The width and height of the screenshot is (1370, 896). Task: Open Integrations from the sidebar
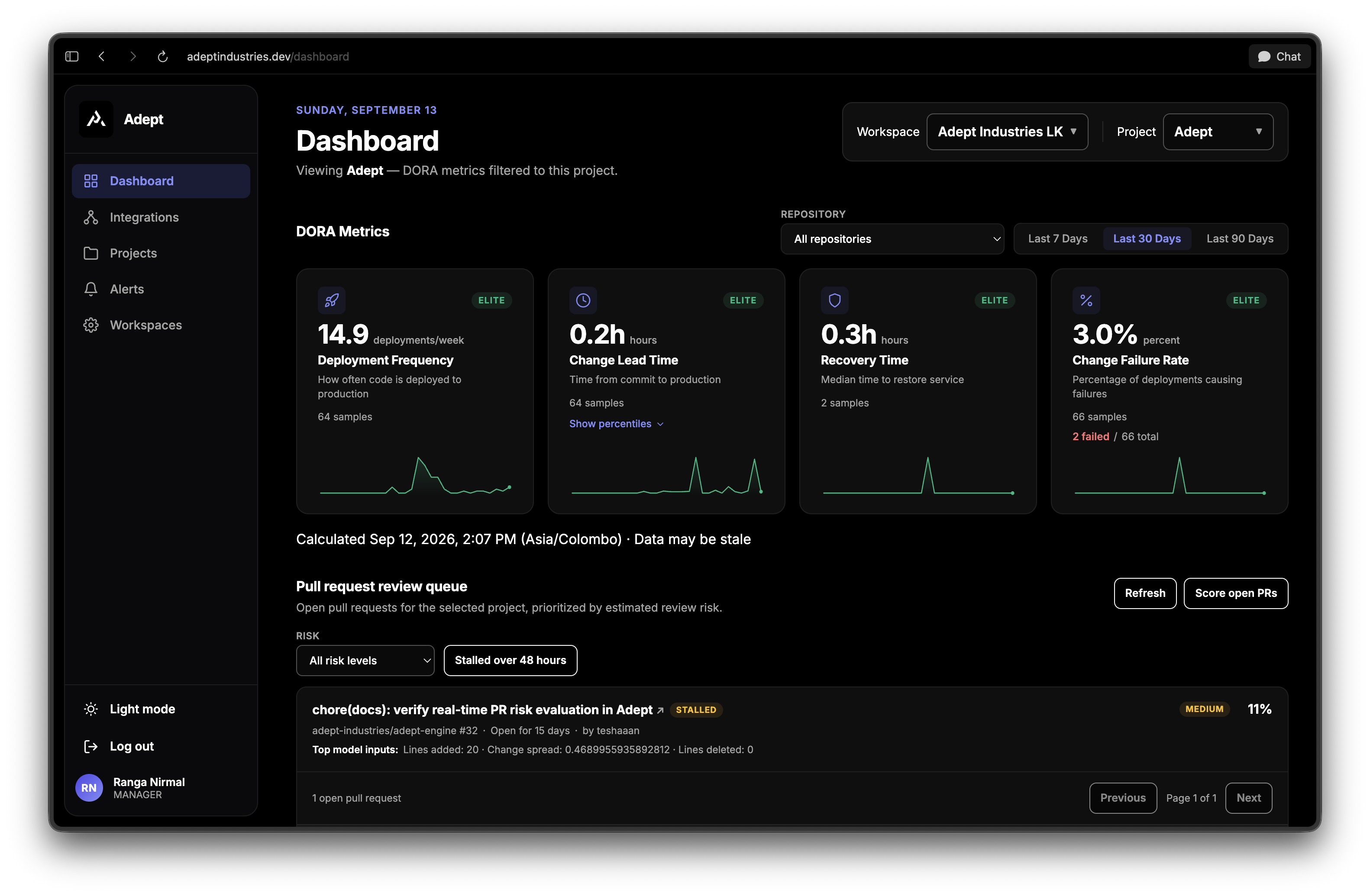click(x=161, y=217)
